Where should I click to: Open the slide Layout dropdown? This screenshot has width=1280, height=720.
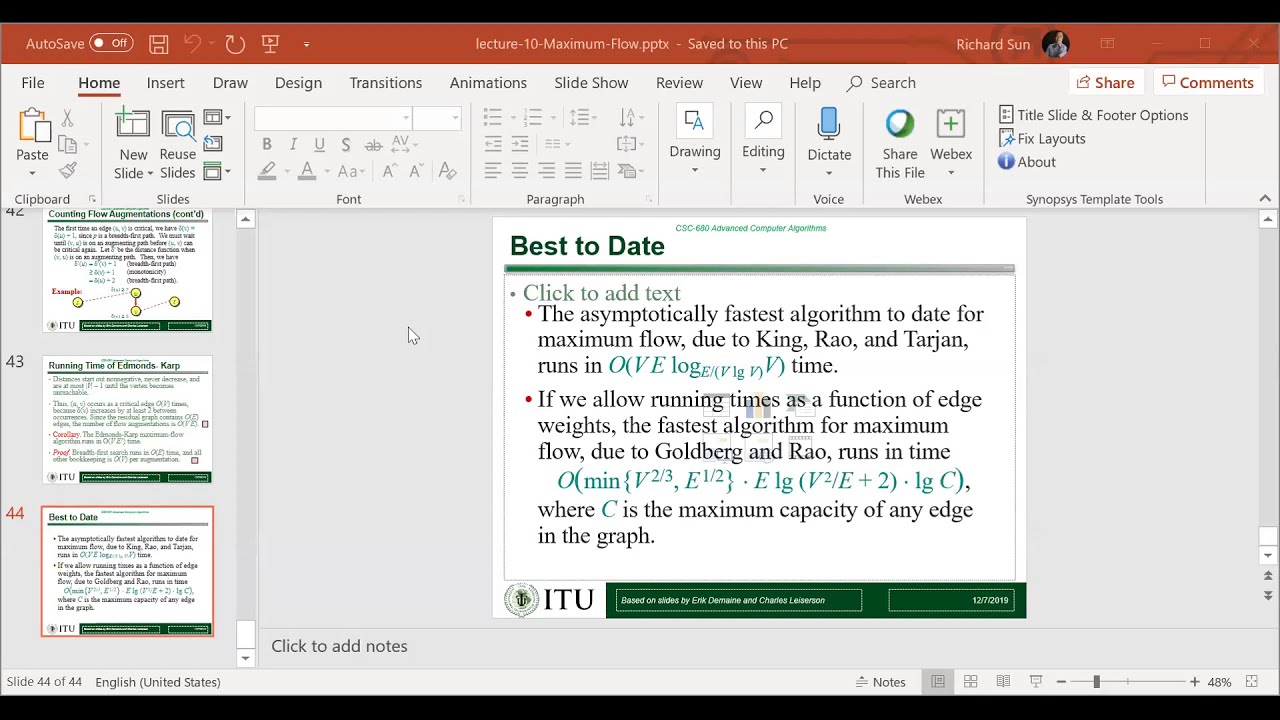point(217,118)
